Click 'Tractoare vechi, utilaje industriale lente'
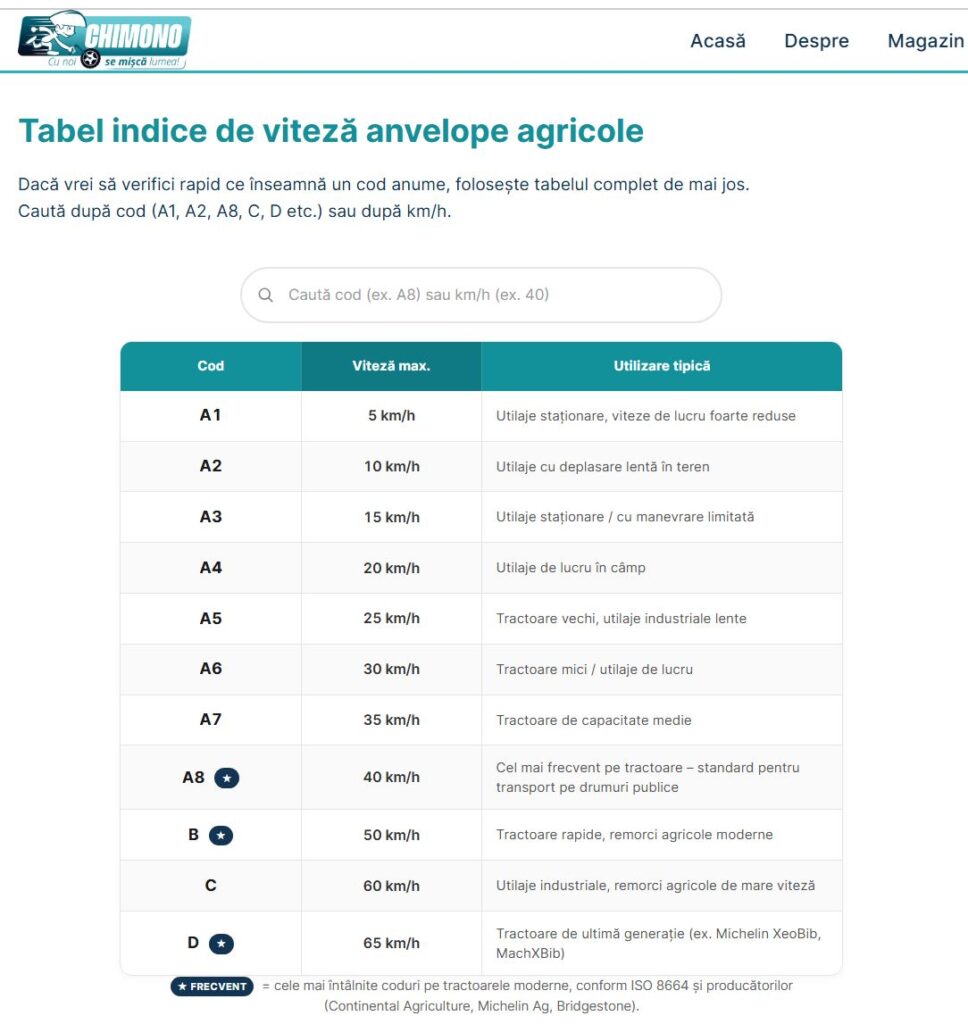Screen dimensions: 968x1024 [621, 618]
